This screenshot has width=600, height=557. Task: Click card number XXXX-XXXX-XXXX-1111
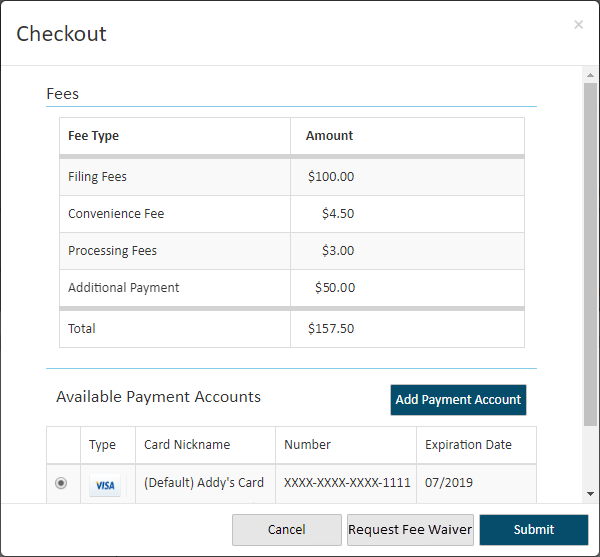pyautogui.click(x=347, y=483)
